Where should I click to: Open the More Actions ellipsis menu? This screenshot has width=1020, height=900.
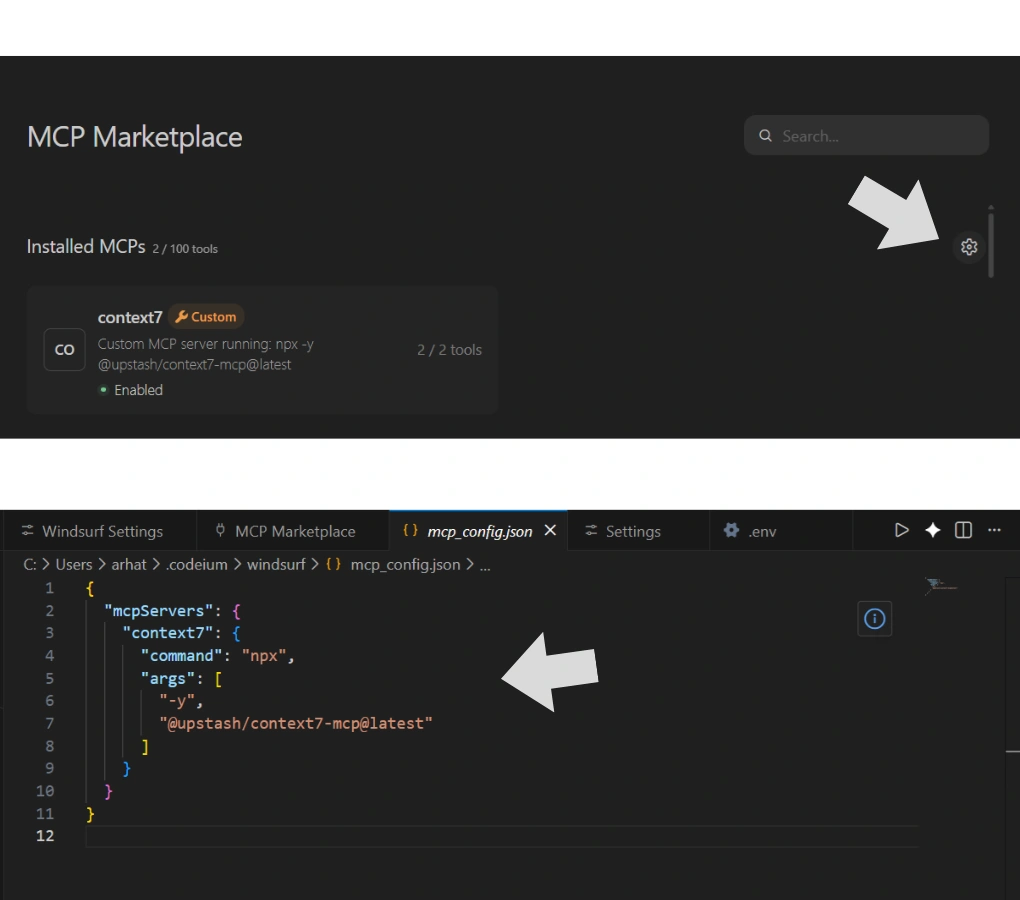pyautogui.click(x=994, y=531)
